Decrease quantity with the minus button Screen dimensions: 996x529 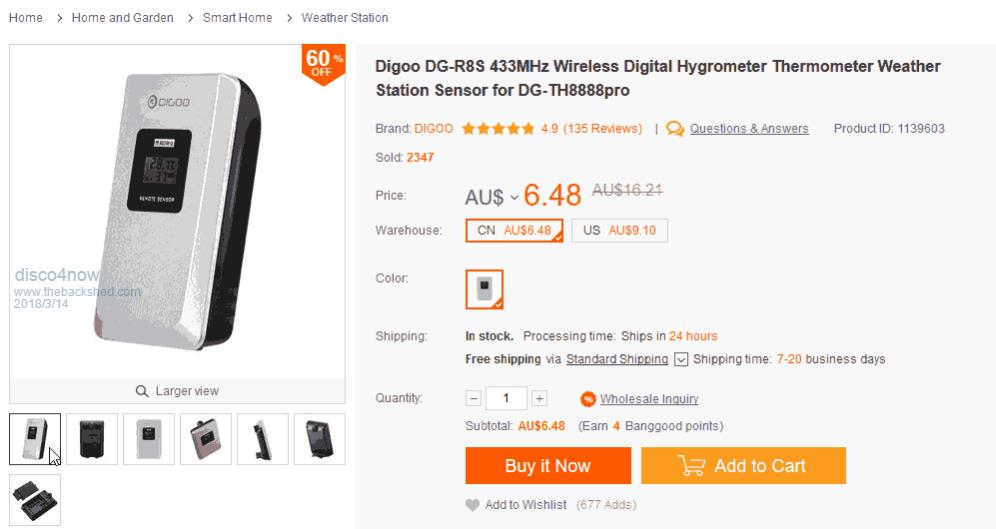[x=473, y=398]
